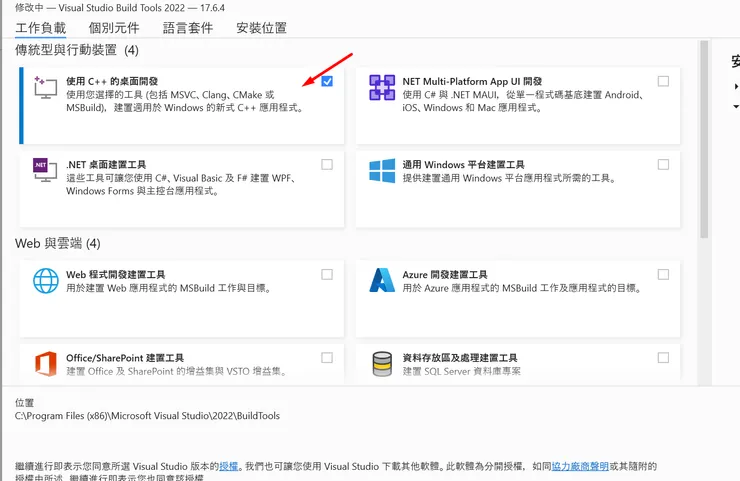Screen dimensions: 740x481
Task: Click the 位置 label above the path
Action: [x=25, y=403]
